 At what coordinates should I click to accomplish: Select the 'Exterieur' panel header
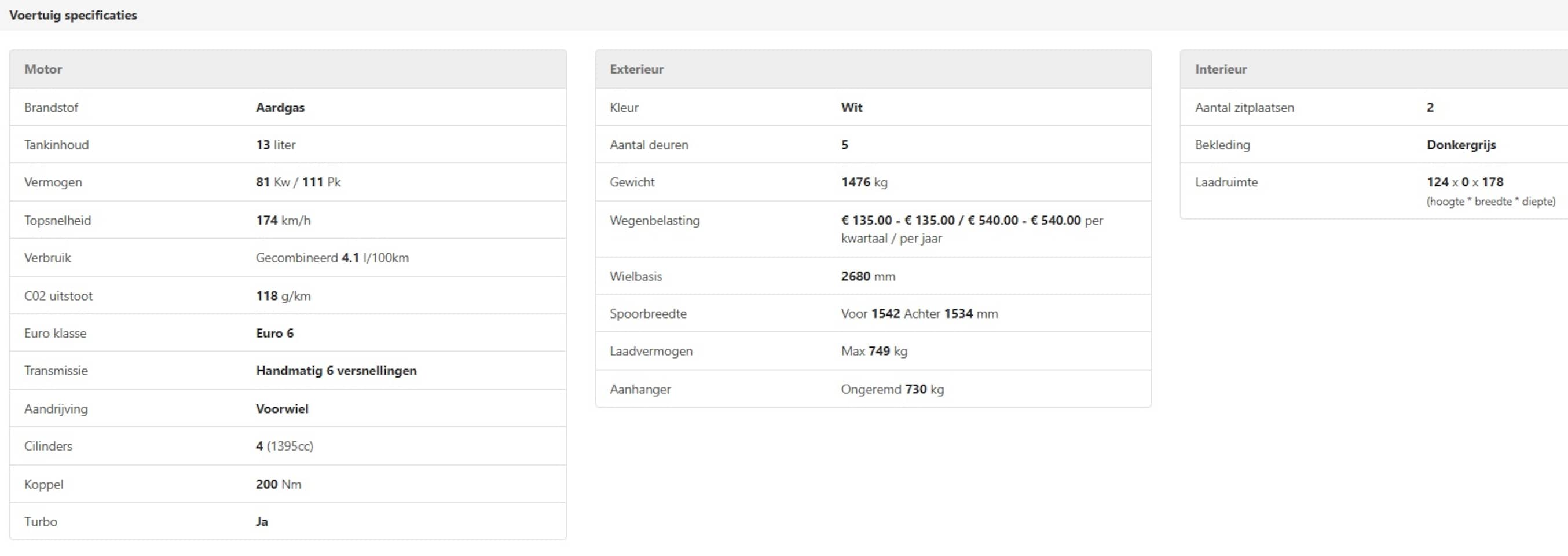pos(873,69)
